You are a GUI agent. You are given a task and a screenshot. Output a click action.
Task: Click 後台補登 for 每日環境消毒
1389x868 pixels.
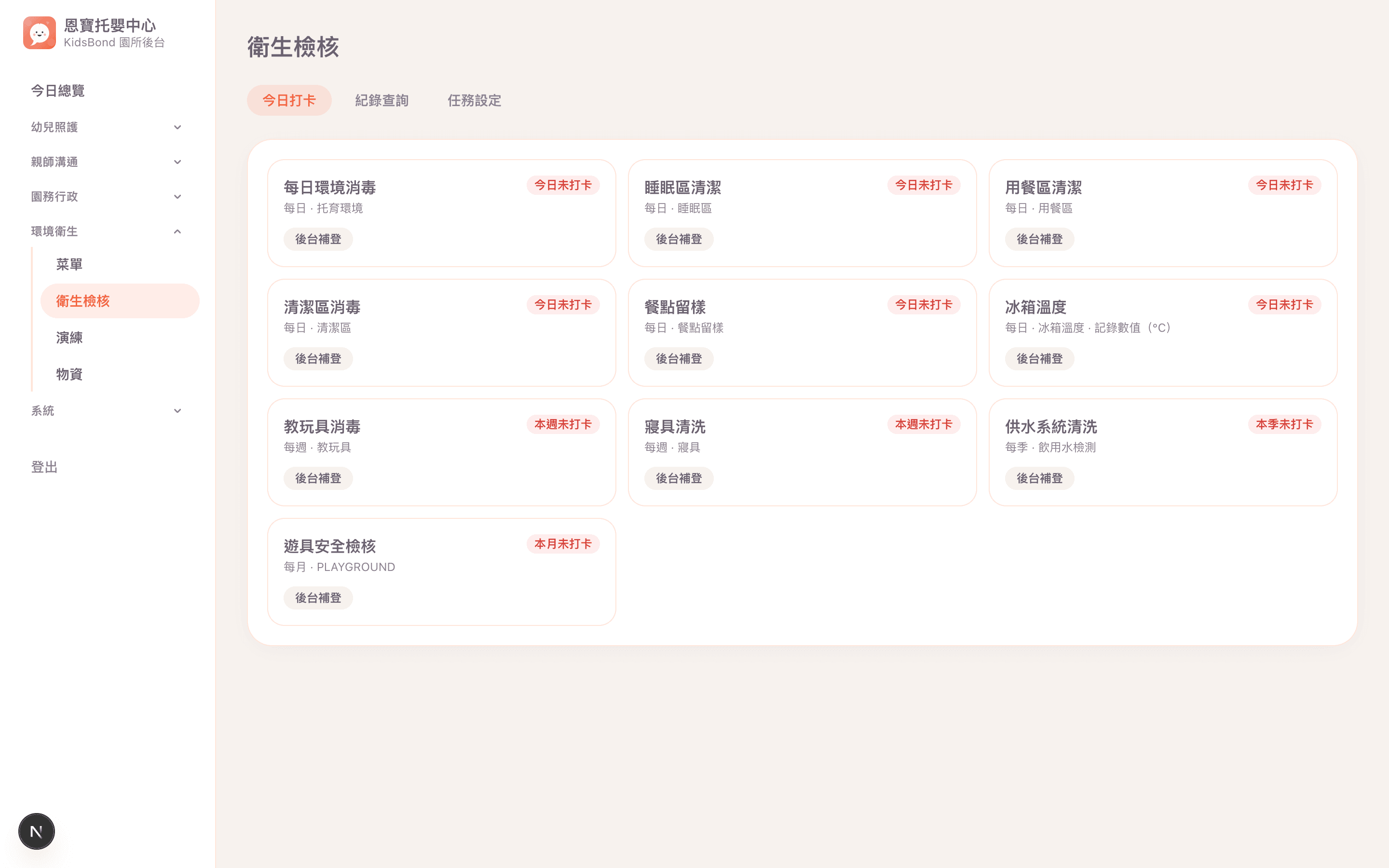pos(318,239)
